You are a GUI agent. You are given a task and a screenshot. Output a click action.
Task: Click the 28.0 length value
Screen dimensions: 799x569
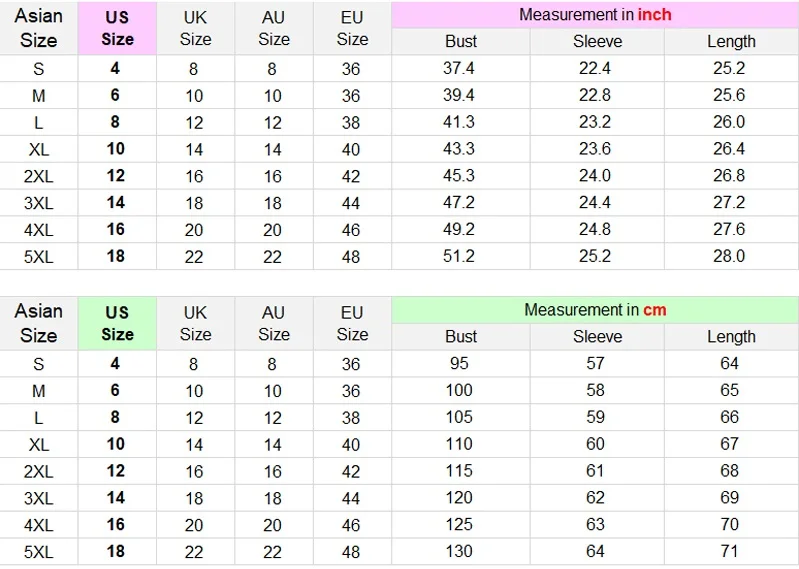tap(729, 255)
